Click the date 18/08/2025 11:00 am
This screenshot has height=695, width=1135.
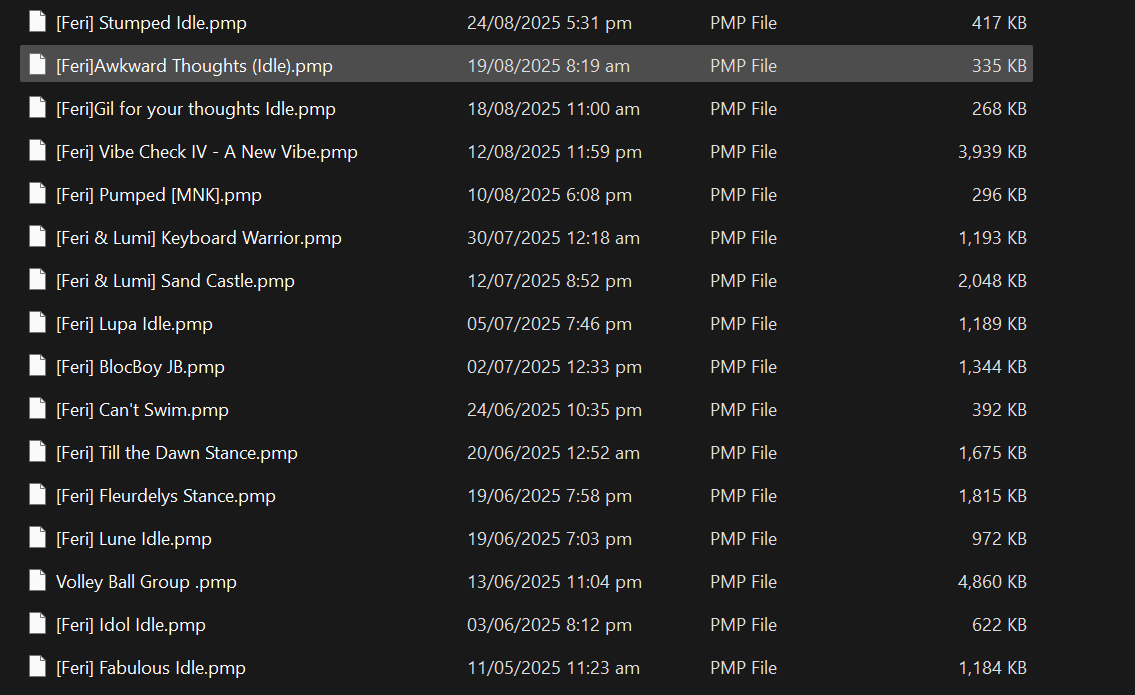554,109
